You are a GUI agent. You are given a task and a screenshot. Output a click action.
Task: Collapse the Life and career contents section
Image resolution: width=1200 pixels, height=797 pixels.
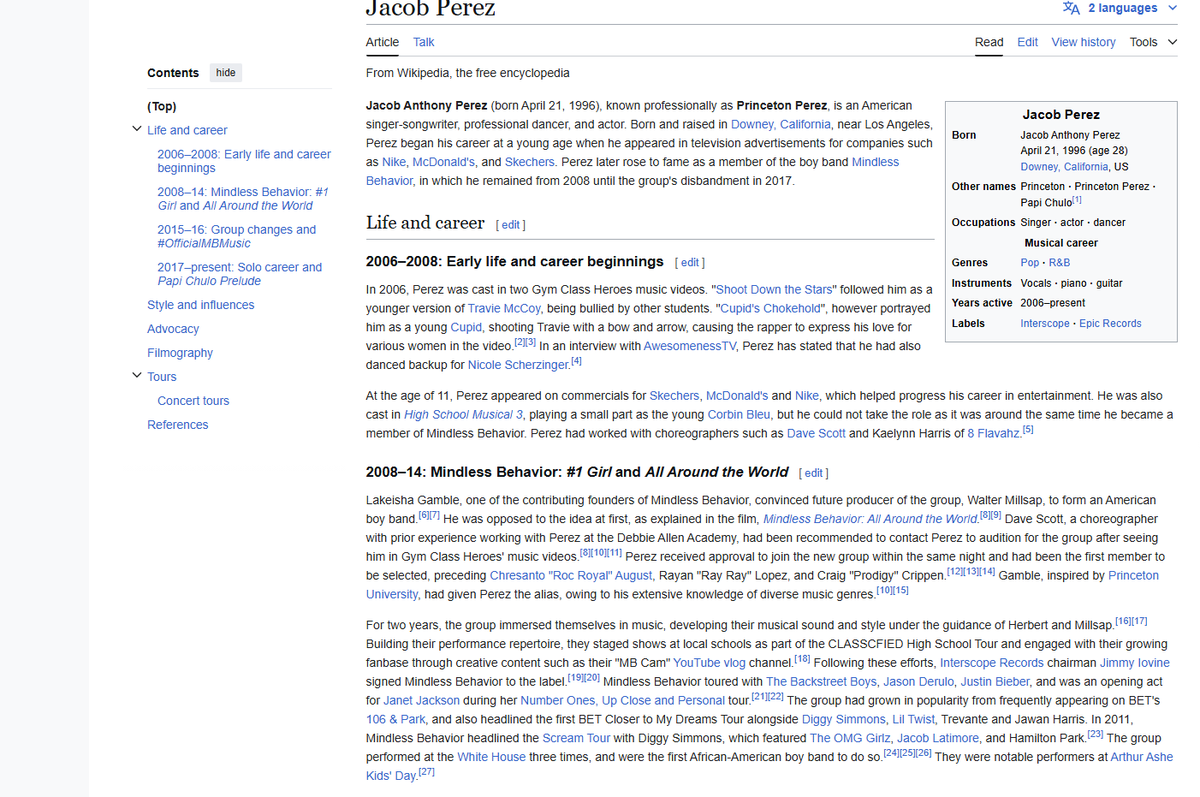[x=137, y=129]
